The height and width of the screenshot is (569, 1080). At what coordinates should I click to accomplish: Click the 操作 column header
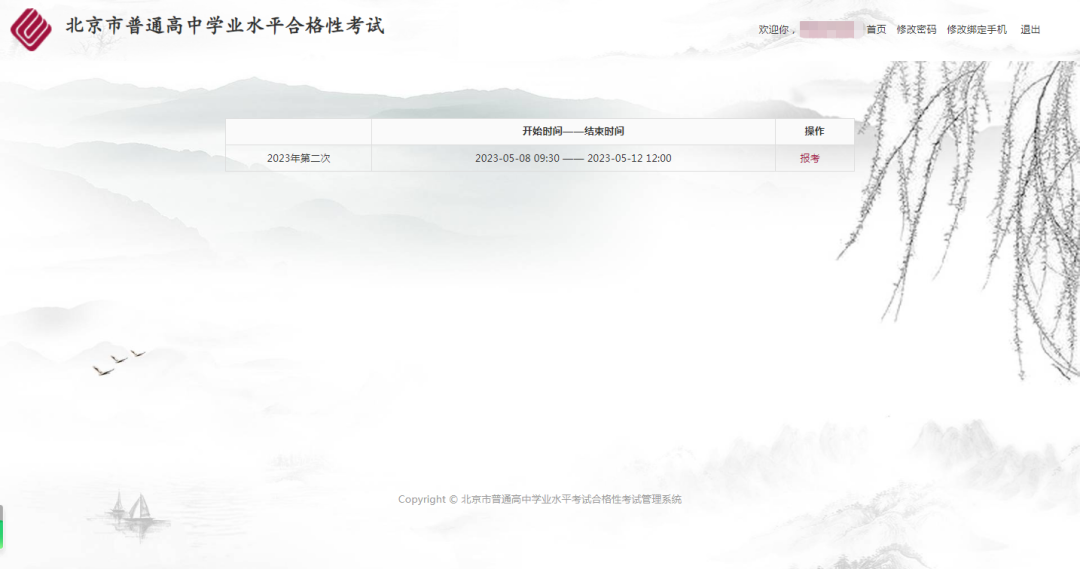(x=814, y=131)
